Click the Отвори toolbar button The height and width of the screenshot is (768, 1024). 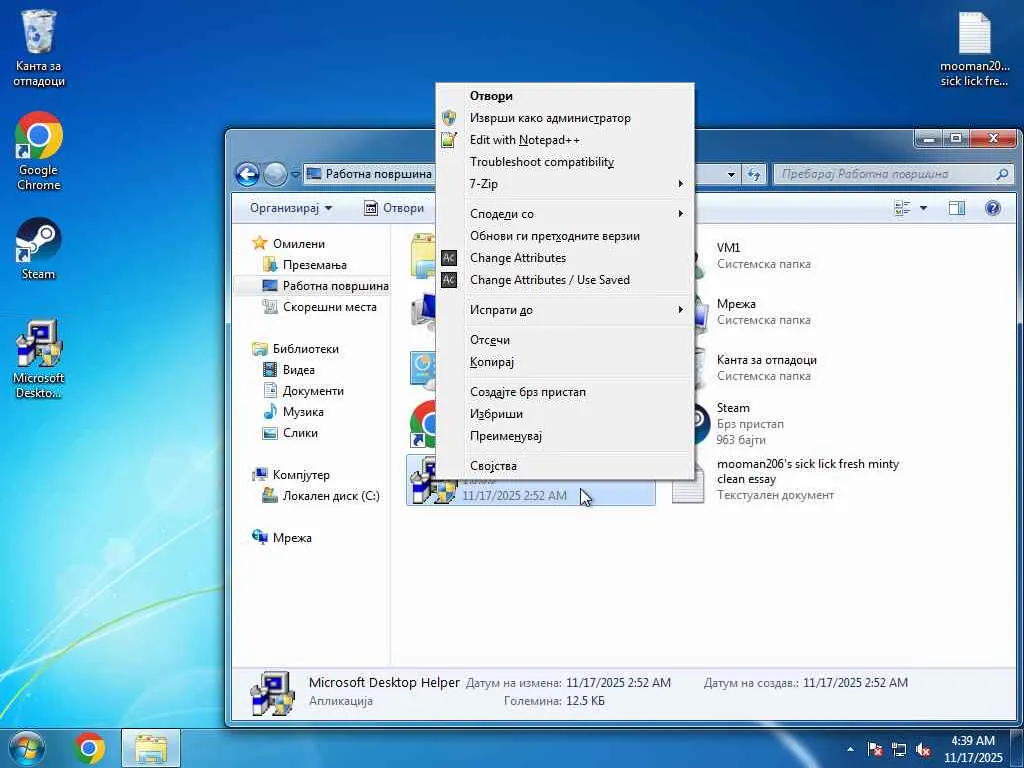click(x=394, y=208)
